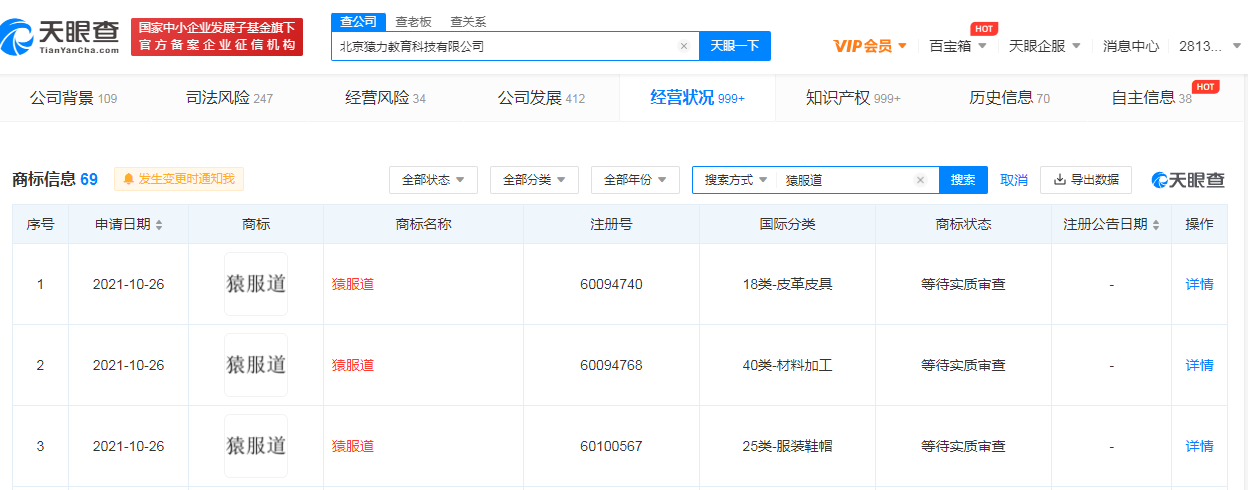
Task: Click 取消 to cancel search
Action: tap(1014, 180)
